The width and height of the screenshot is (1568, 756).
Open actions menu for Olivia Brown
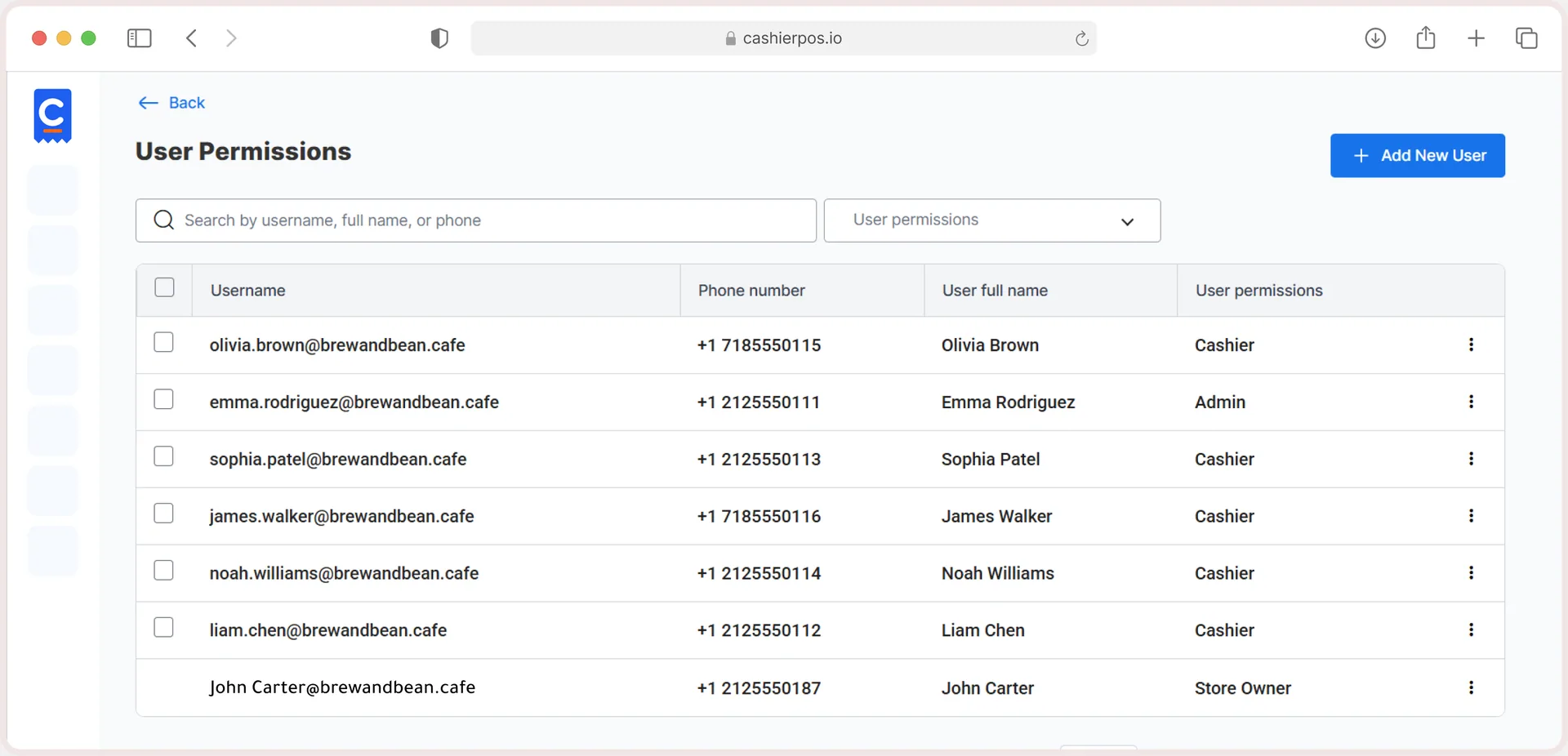tap(1471, 345)
